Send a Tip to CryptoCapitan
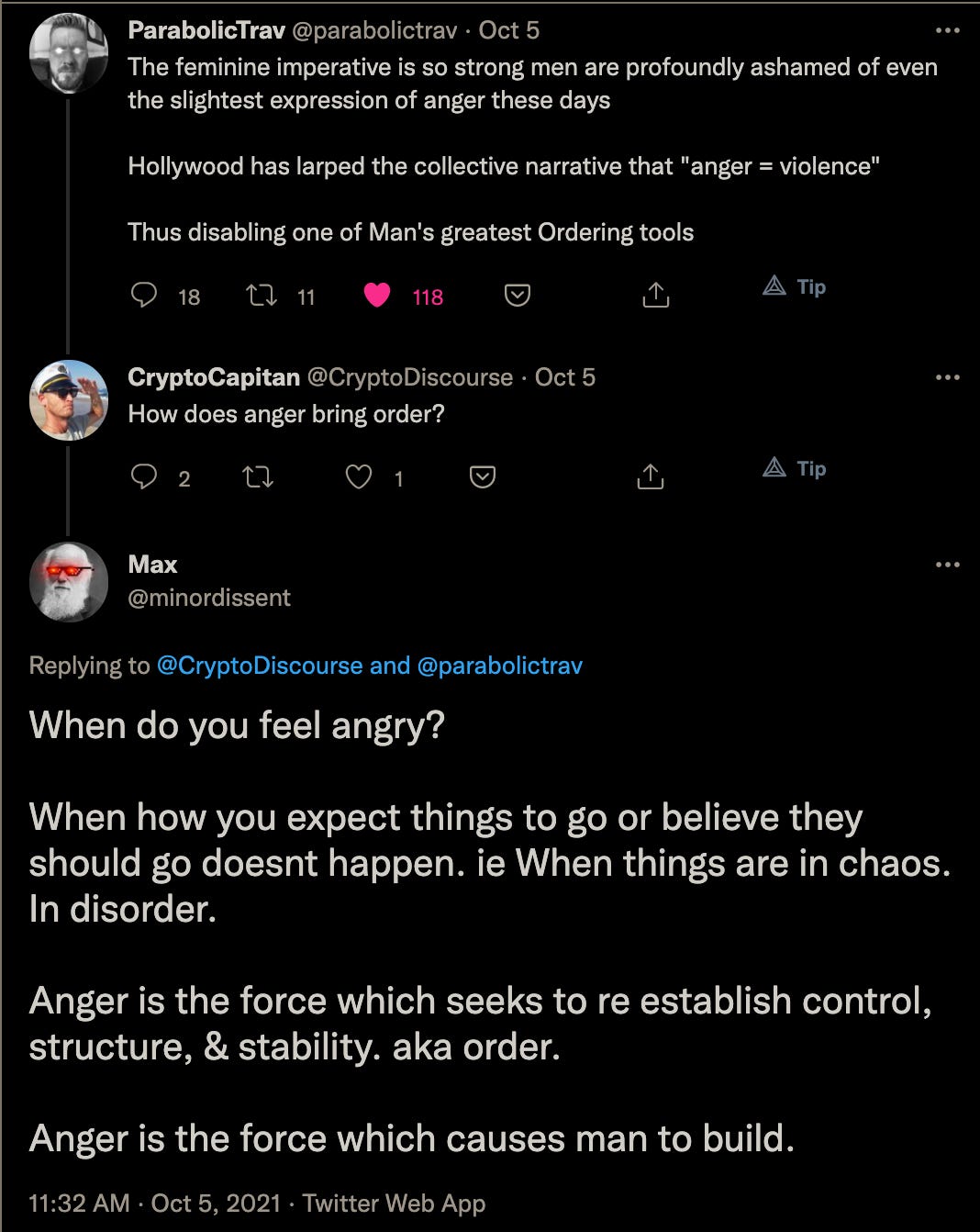980x1232 pixels. pyautogui.click(x=795, y=468)
